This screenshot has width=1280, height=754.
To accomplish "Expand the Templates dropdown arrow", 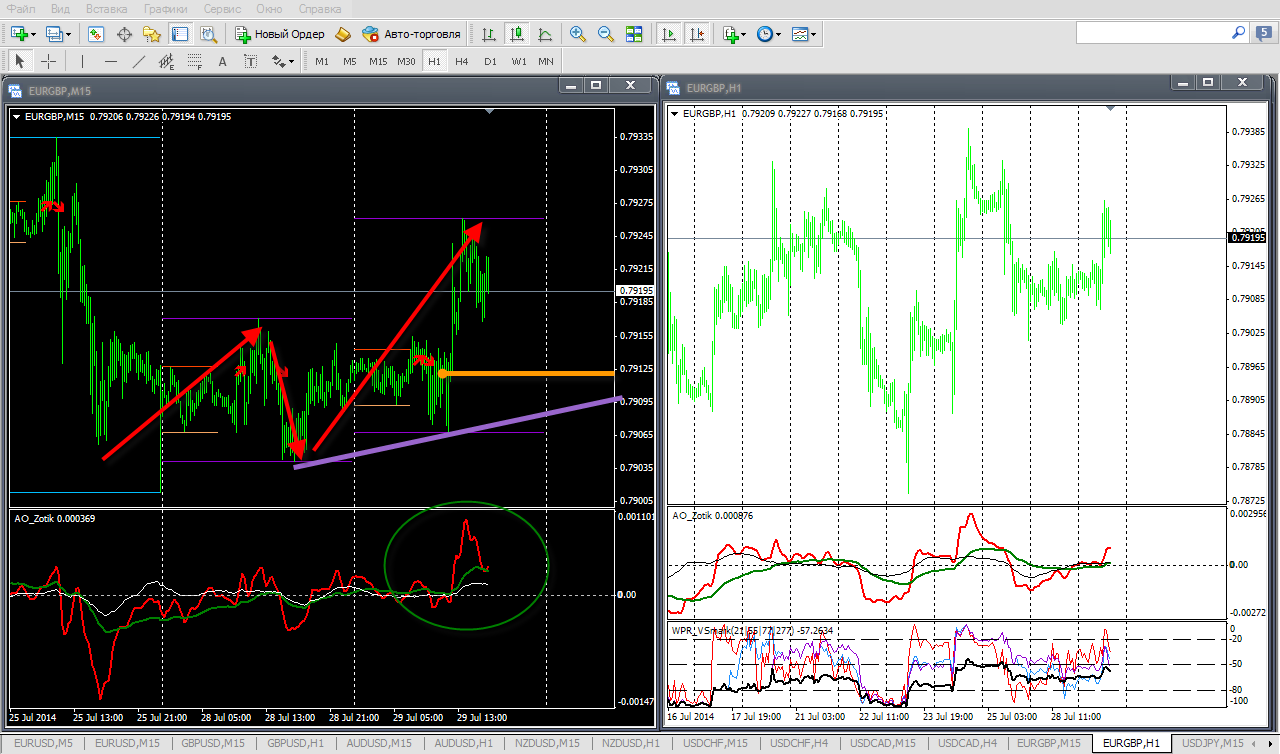I will coord(815,34).
